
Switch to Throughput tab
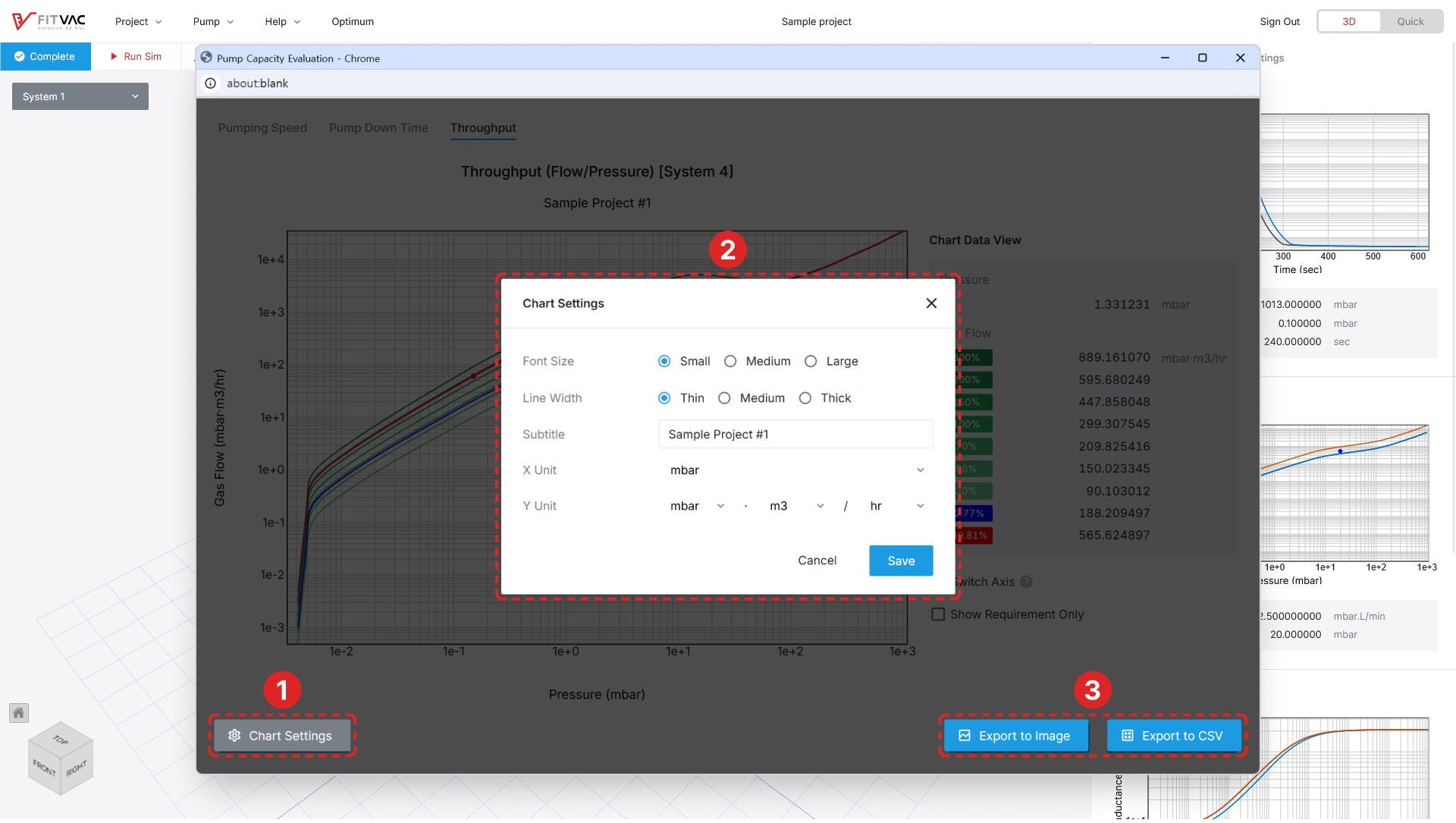(483, 128)
